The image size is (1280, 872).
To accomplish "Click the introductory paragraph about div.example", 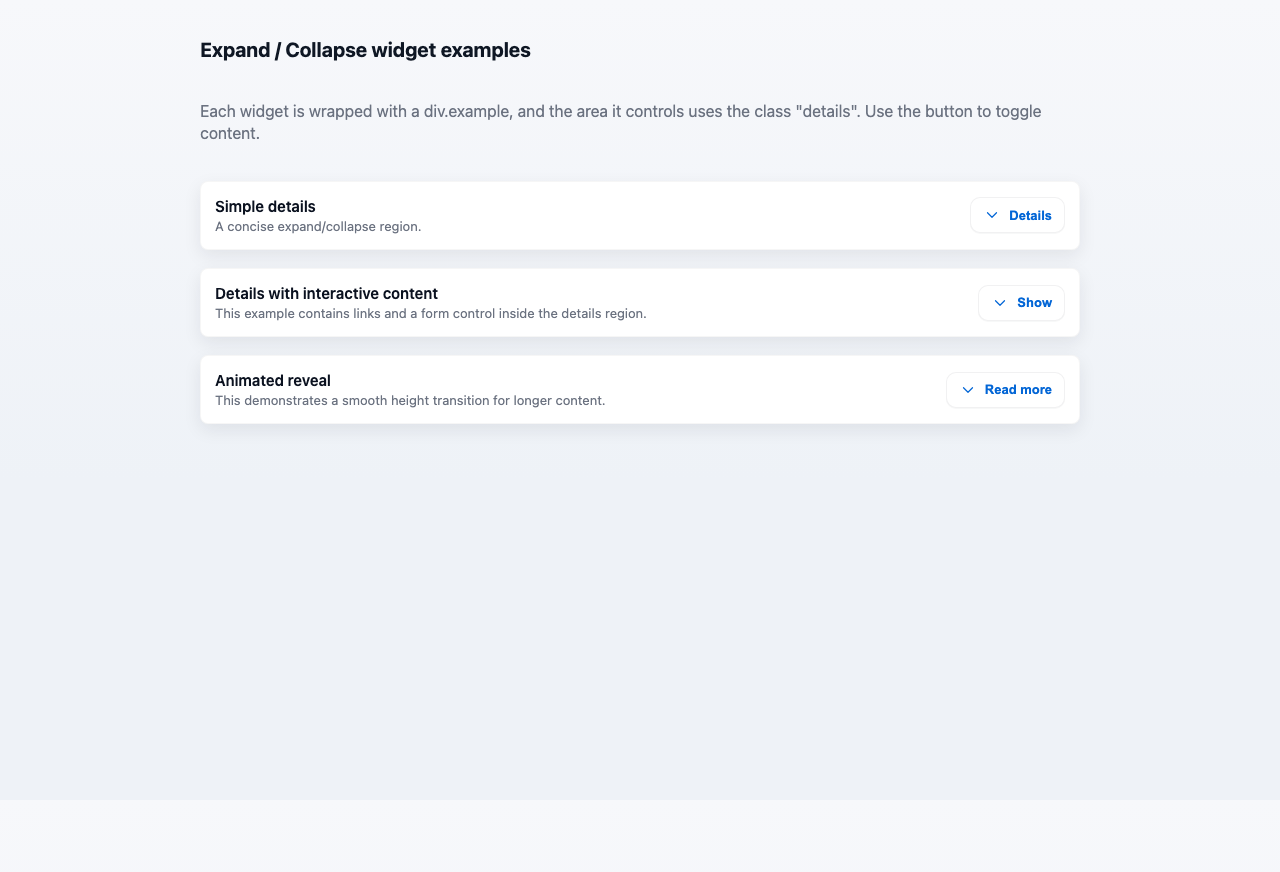I will (x=620, y=122).
